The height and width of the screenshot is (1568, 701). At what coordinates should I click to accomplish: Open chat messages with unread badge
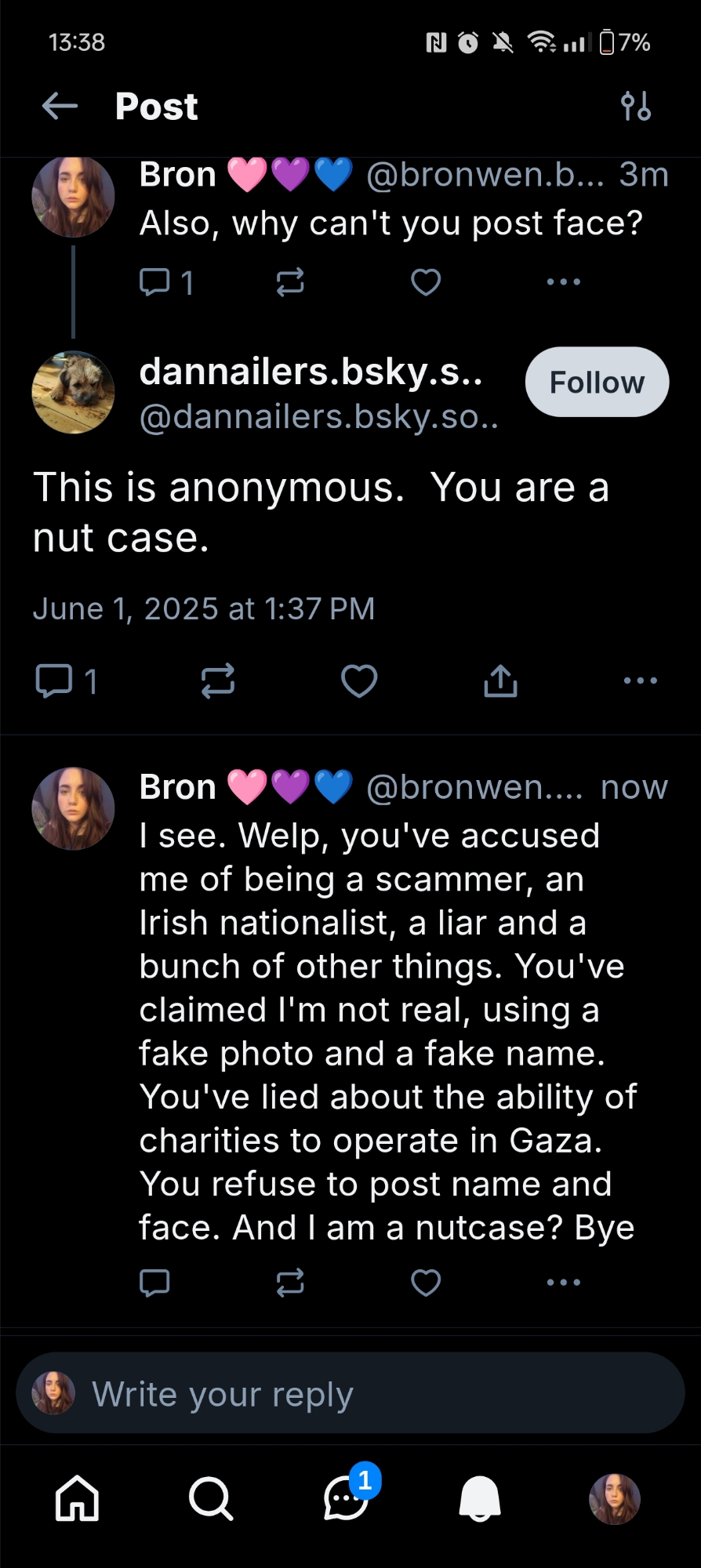(x=346, y=1499)
